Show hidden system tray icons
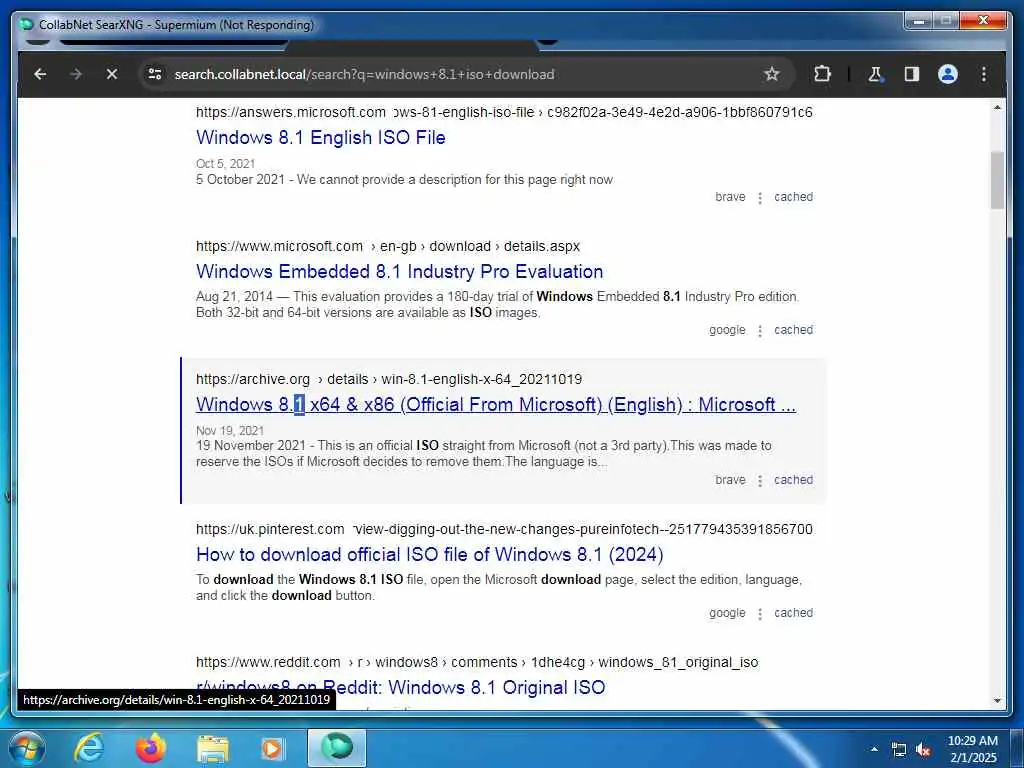Screen dimensions: 1024x768 [x=874, y=749]
